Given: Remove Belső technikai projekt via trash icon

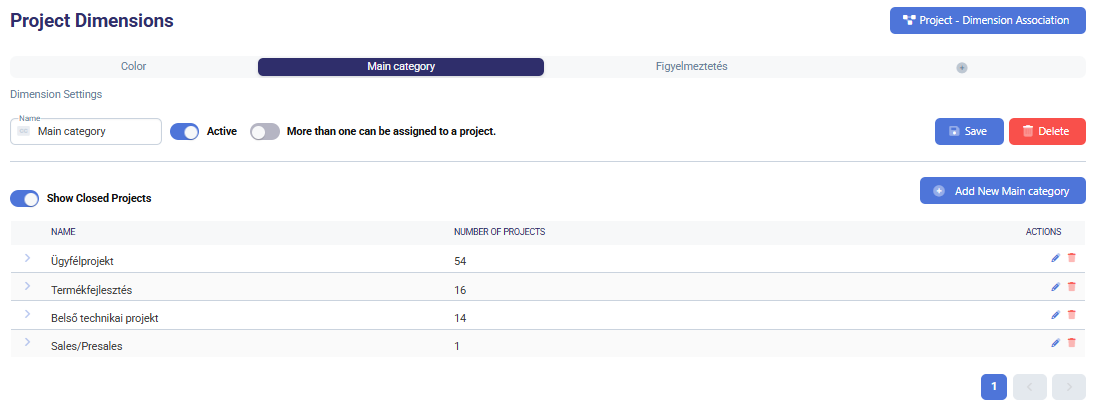Looking at the screenshot, I should pyautogui.click(x=1072, y=315).
